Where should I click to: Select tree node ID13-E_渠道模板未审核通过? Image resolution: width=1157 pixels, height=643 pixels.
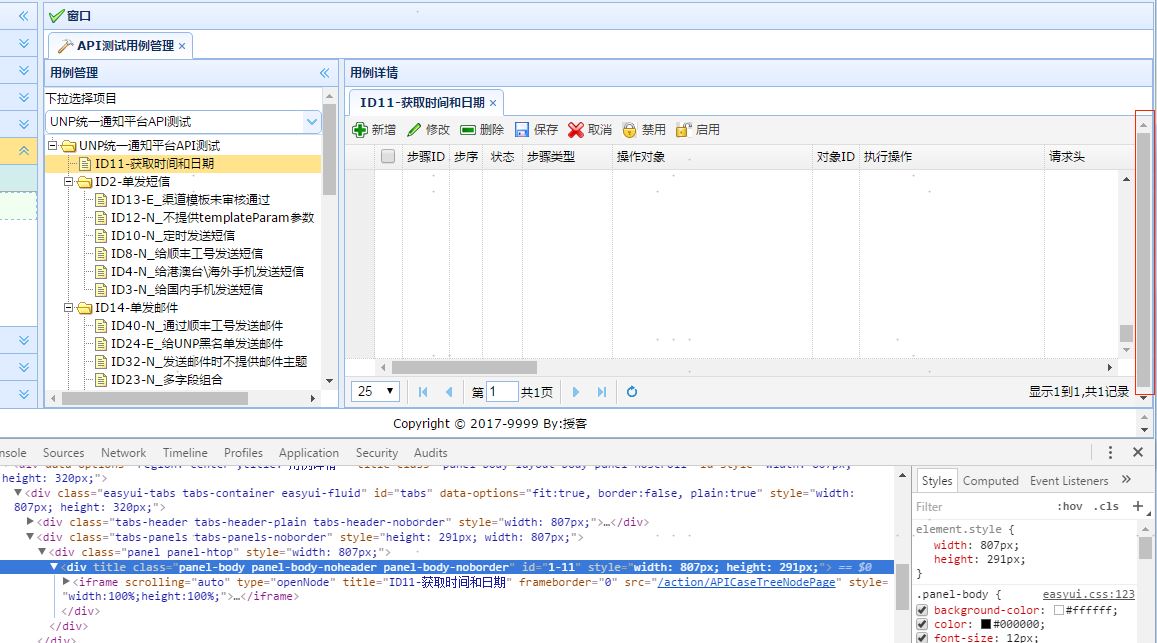(x=190, y=200)
